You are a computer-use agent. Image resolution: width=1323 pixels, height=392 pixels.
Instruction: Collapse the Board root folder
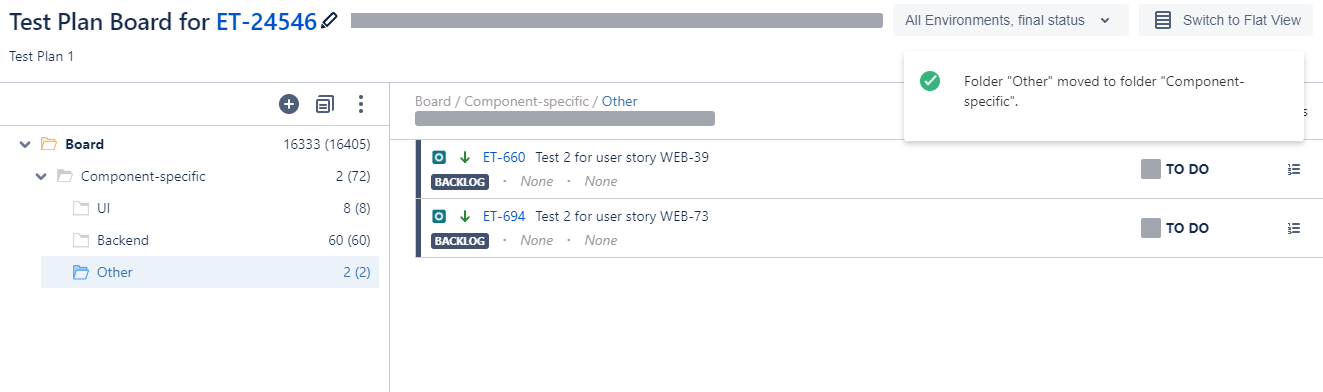pos(25,145)
